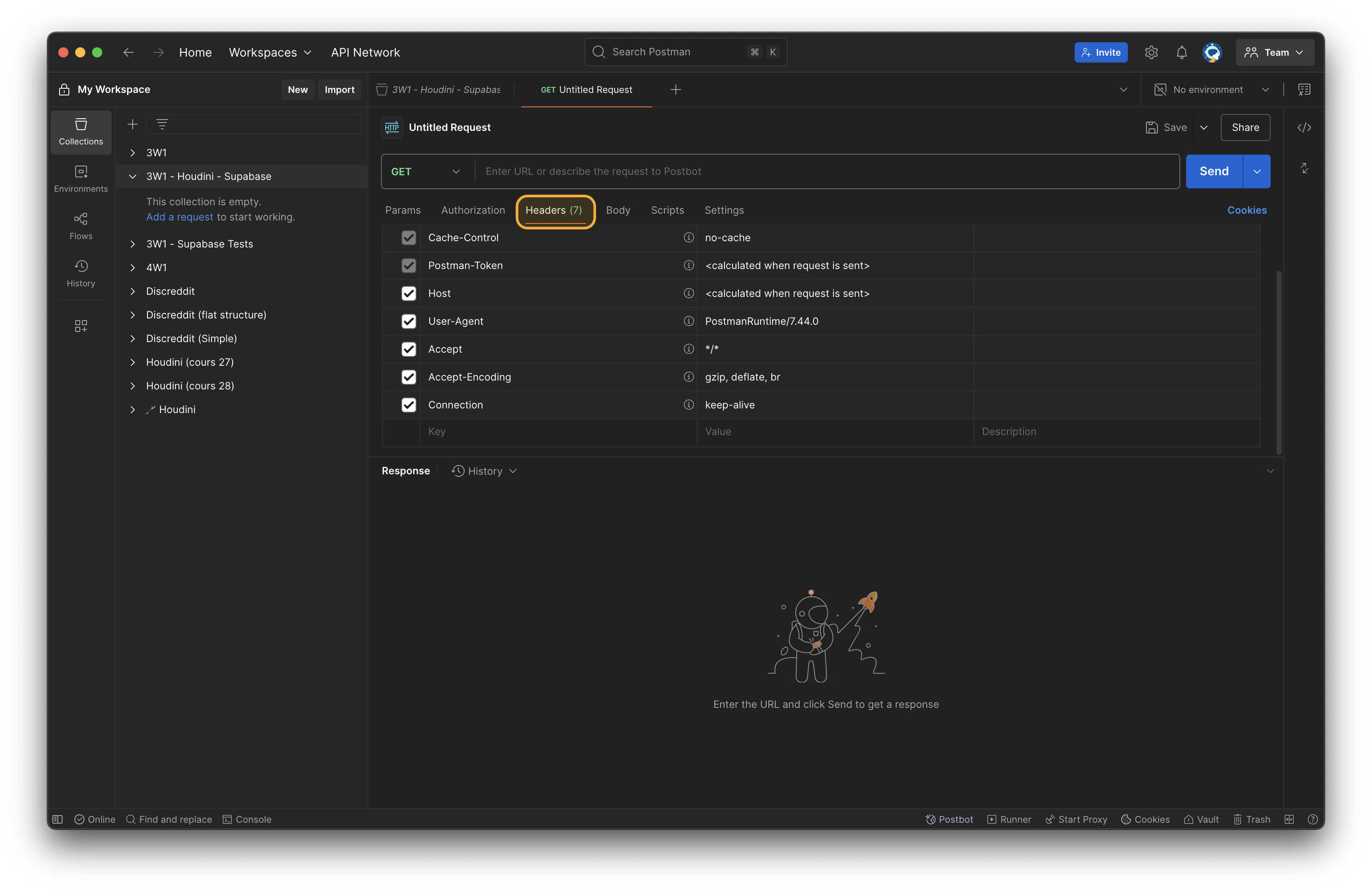The height and width of the screenshot is (892, 1372).
Task: Click the Import button
Action: (340, 89)
